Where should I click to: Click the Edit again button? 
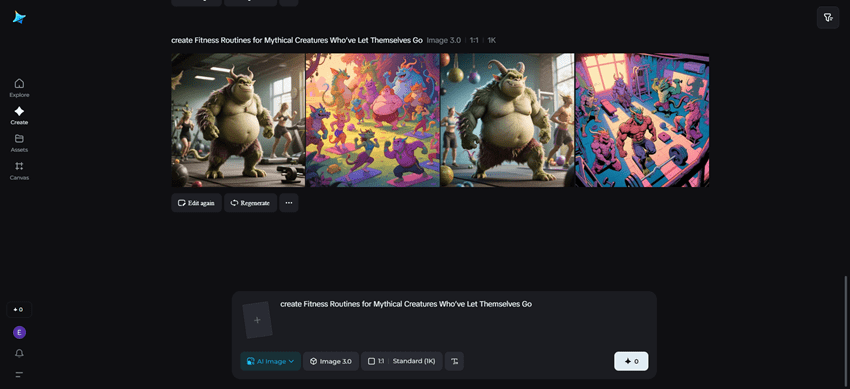196,203
